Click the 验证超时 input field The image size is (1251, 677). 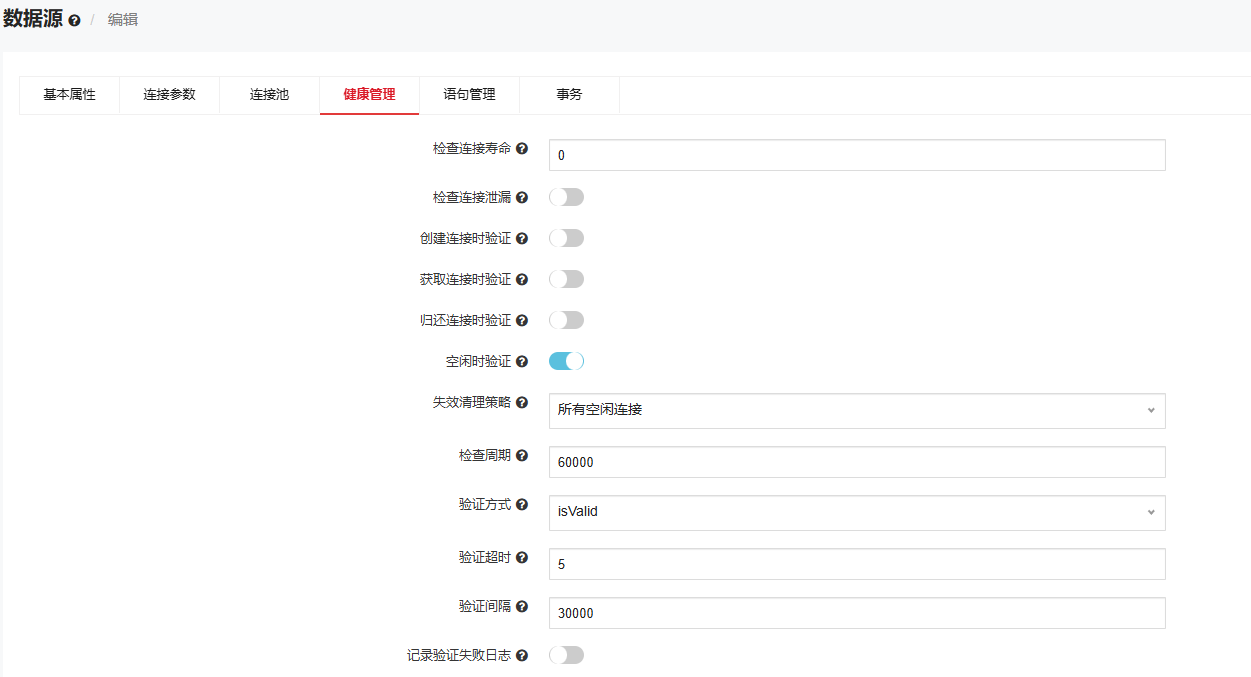857,564
